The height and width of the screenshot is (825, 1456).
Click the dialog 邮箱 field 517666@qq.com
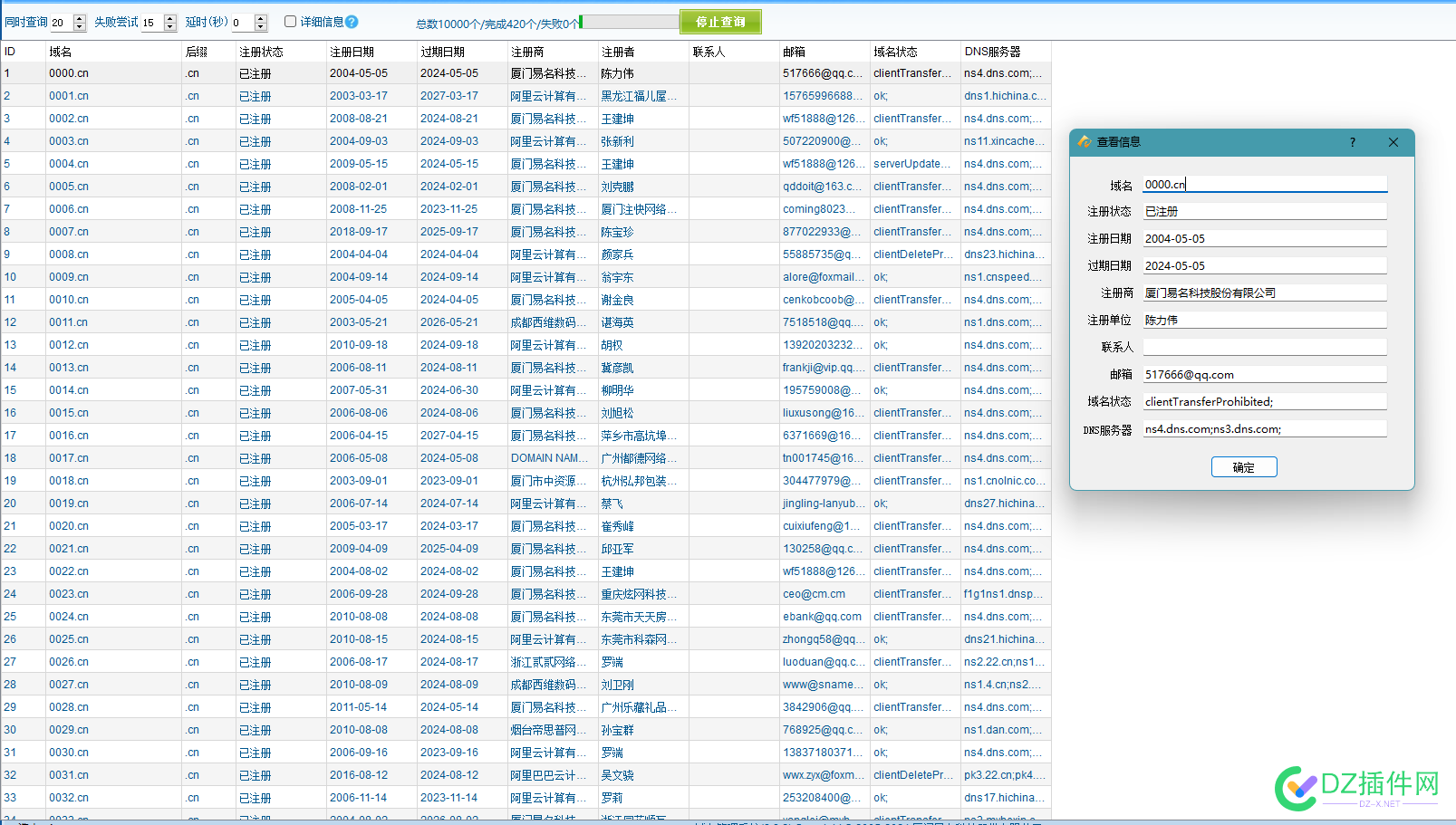[x=1265, y=374]
